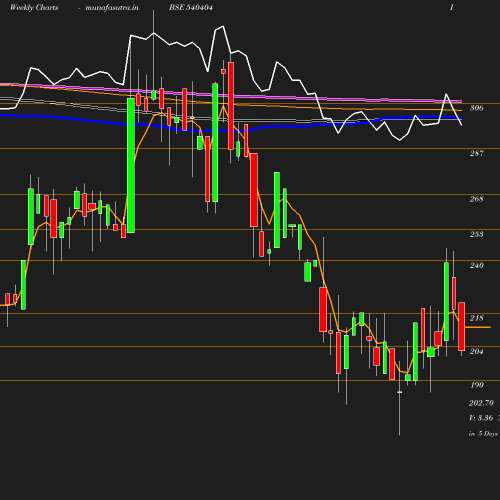Click the 'Weekly Charts' title text
500x500 pixels.
pyautogui.click(x=34, y=7)
